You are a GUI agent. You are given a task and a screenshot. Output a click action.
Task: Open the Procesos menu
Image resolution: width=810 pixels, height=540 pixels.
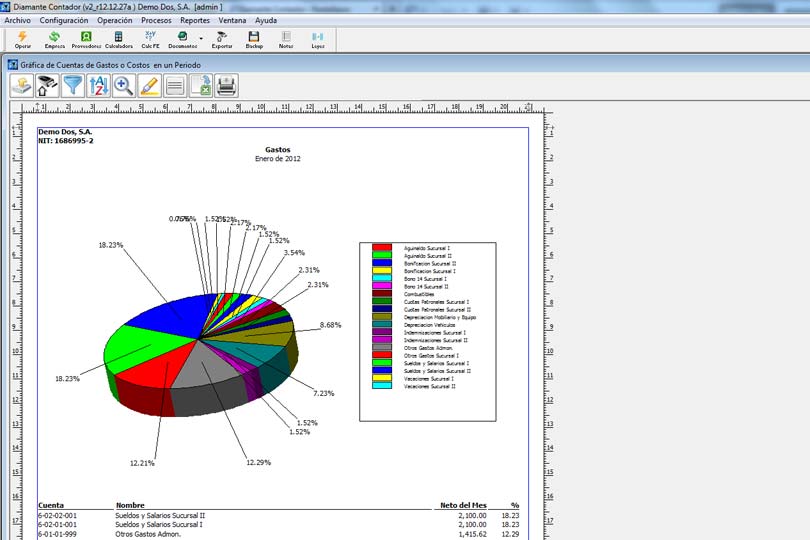click(x=156, y=20)
